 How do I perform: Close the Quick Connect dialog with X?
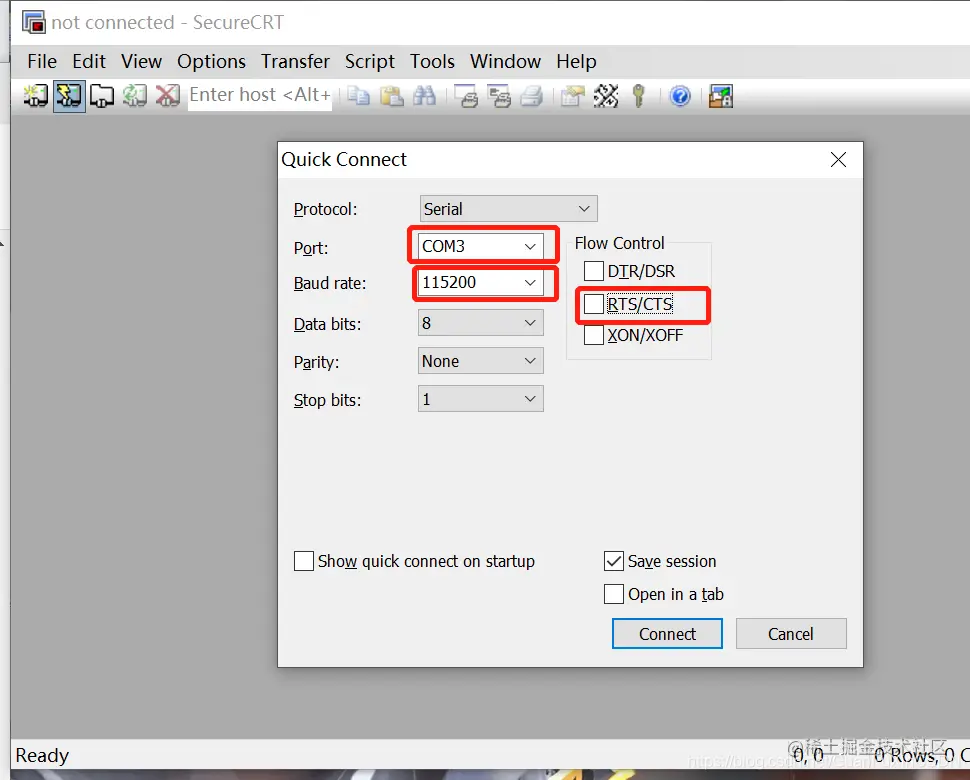[838, 160]
